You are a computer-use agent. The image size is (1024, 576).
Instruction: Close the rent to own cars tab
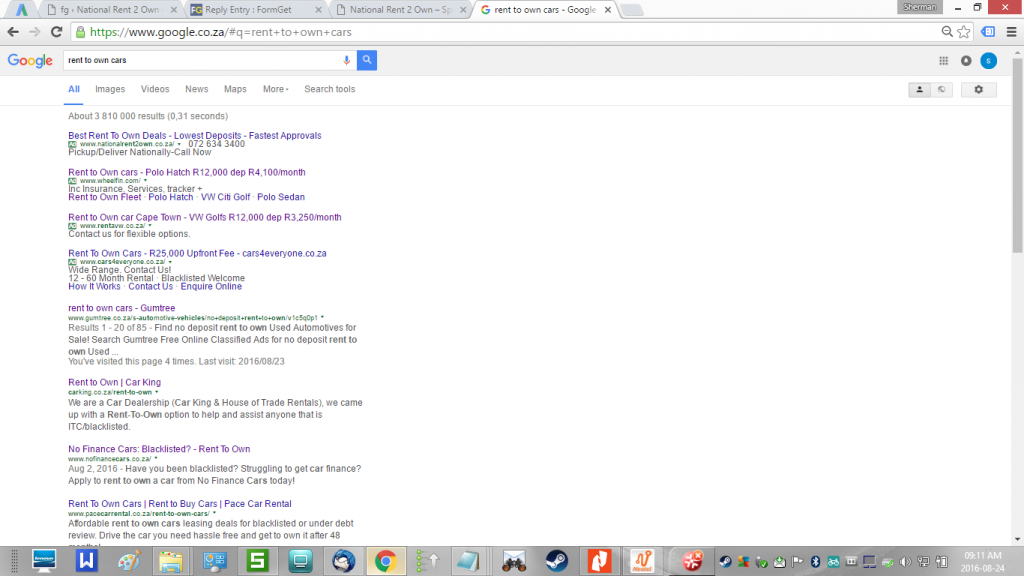coord(608,10)
